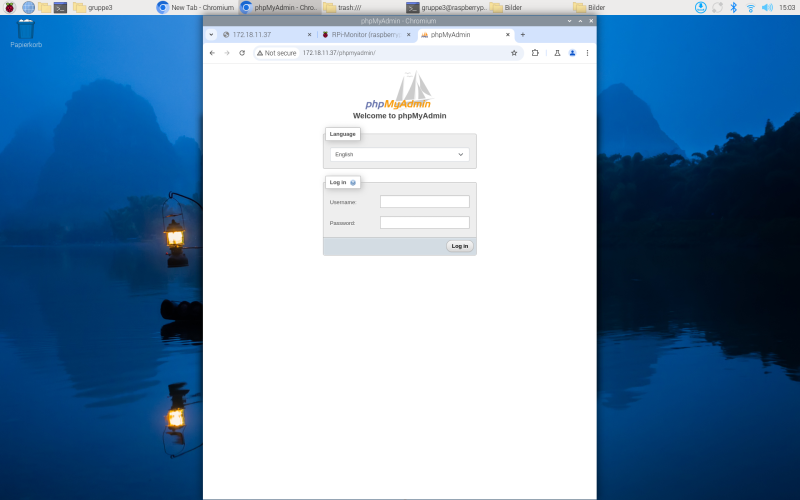Open the Bluetooth tray menu

[734, 7]
